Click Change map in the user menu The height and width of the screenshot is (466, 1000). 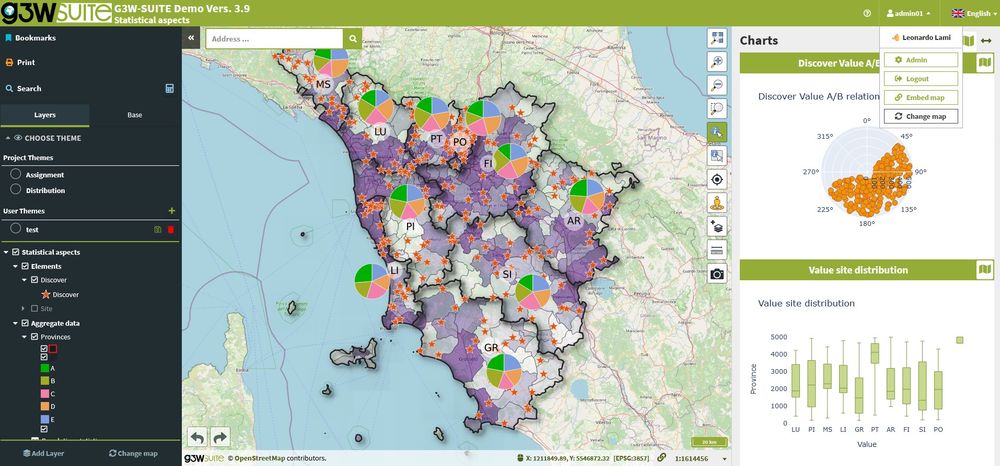pyautogui.click(x=921, y=117)
